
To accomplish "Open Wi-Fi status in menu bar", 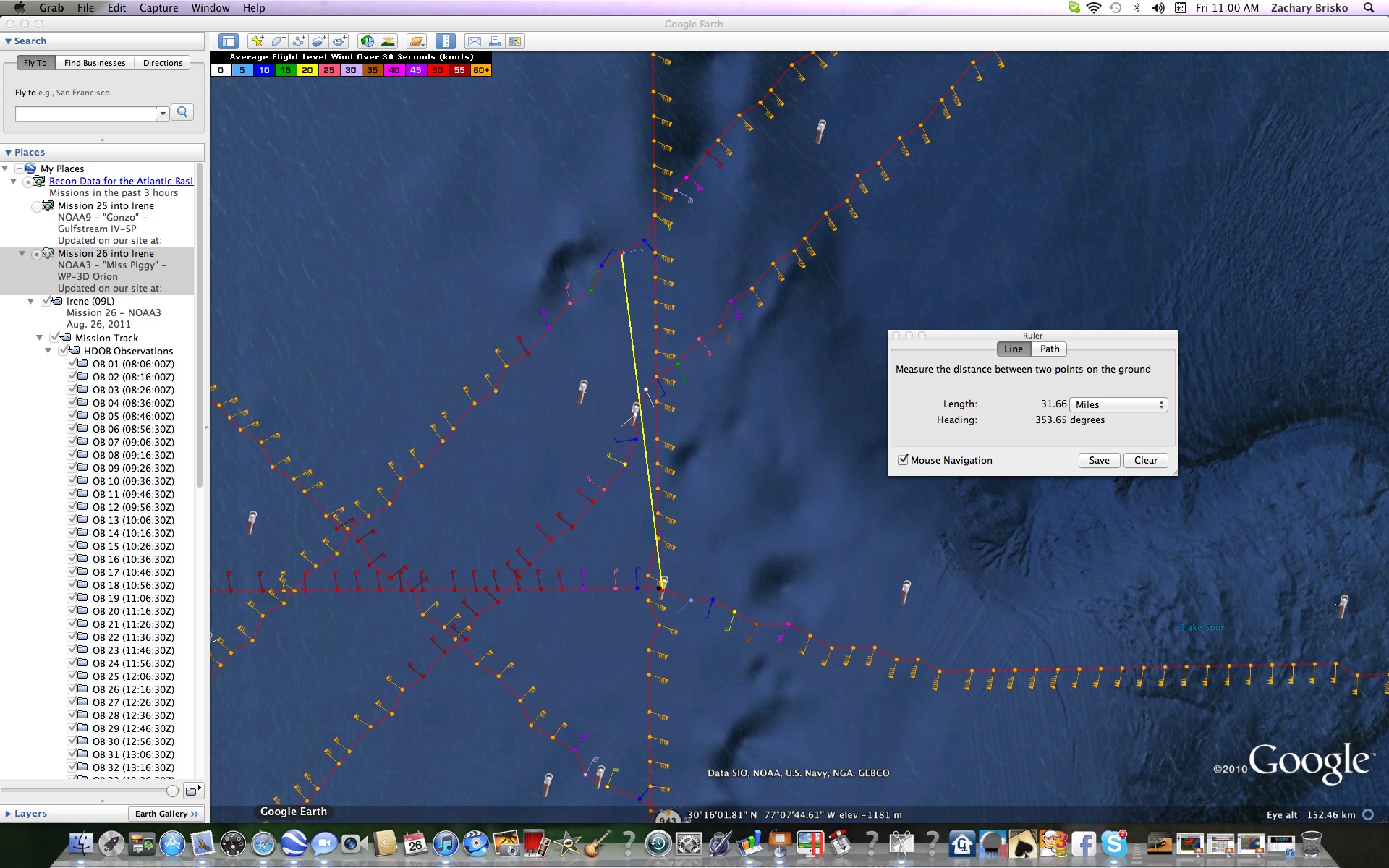I will pos(1094,7).
